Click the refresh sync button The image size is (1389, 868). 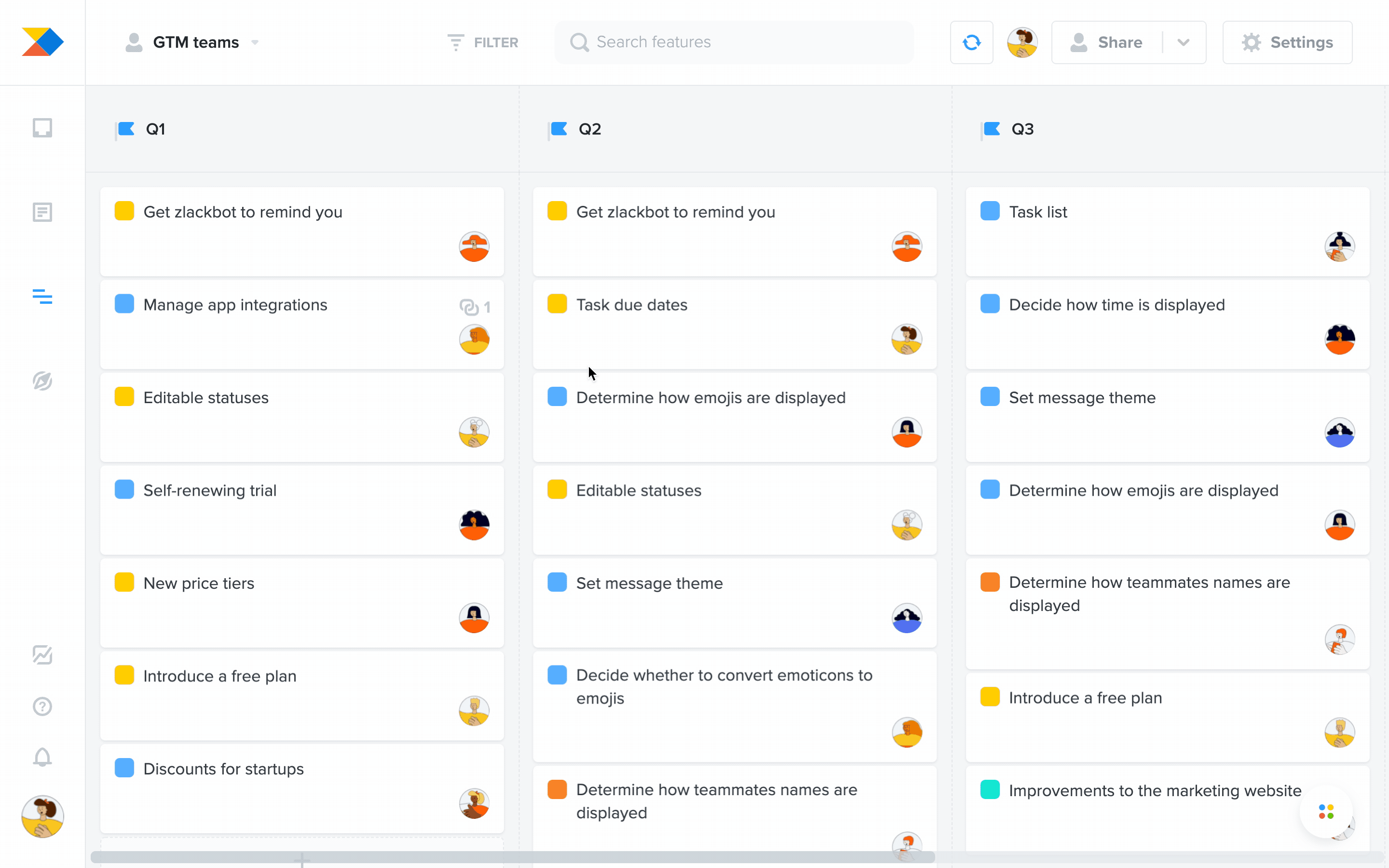pyautogui.click(x=971, y=42)
